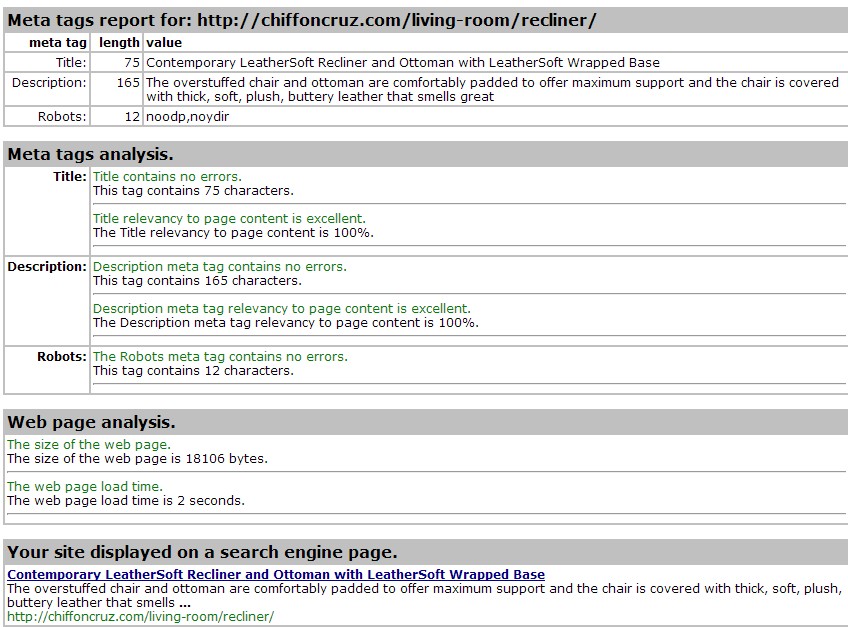
Task: Click 'Your site displayed on a search engine page.' heading
Action: (202, 552)
